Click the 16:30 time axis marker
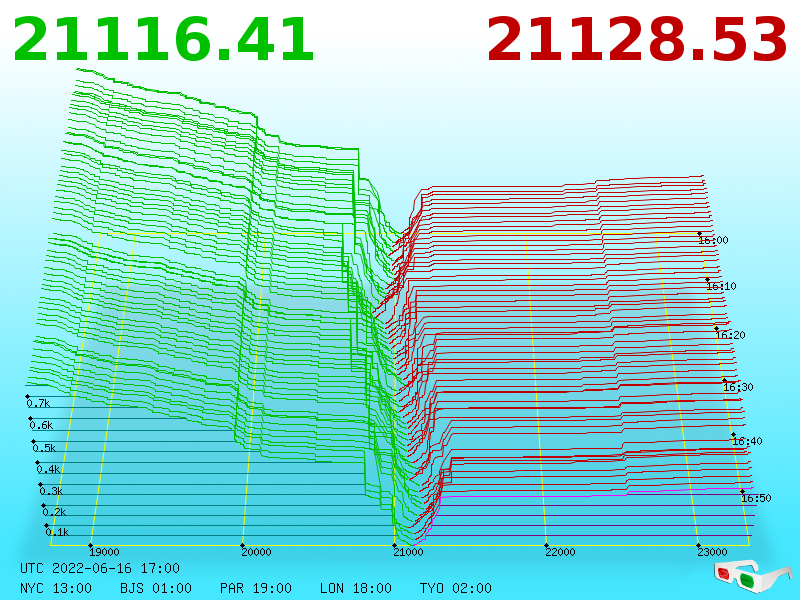Screen dimensions: 800x600 click(738, 387)
